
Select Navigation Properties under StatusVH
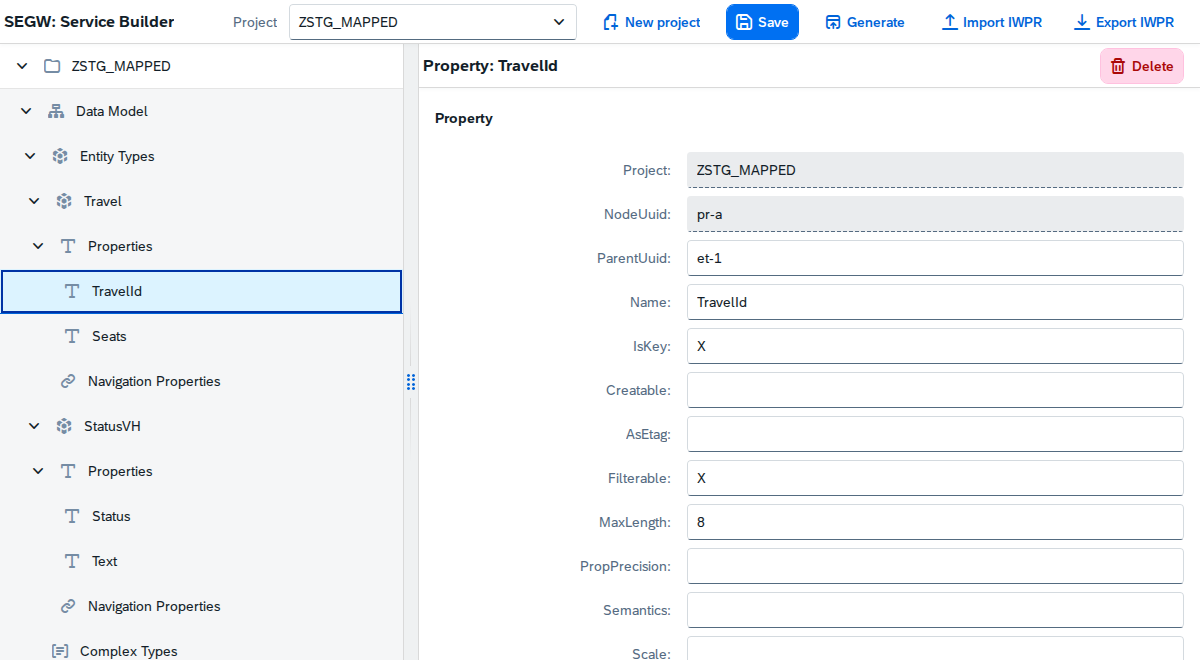click(201, 606)
